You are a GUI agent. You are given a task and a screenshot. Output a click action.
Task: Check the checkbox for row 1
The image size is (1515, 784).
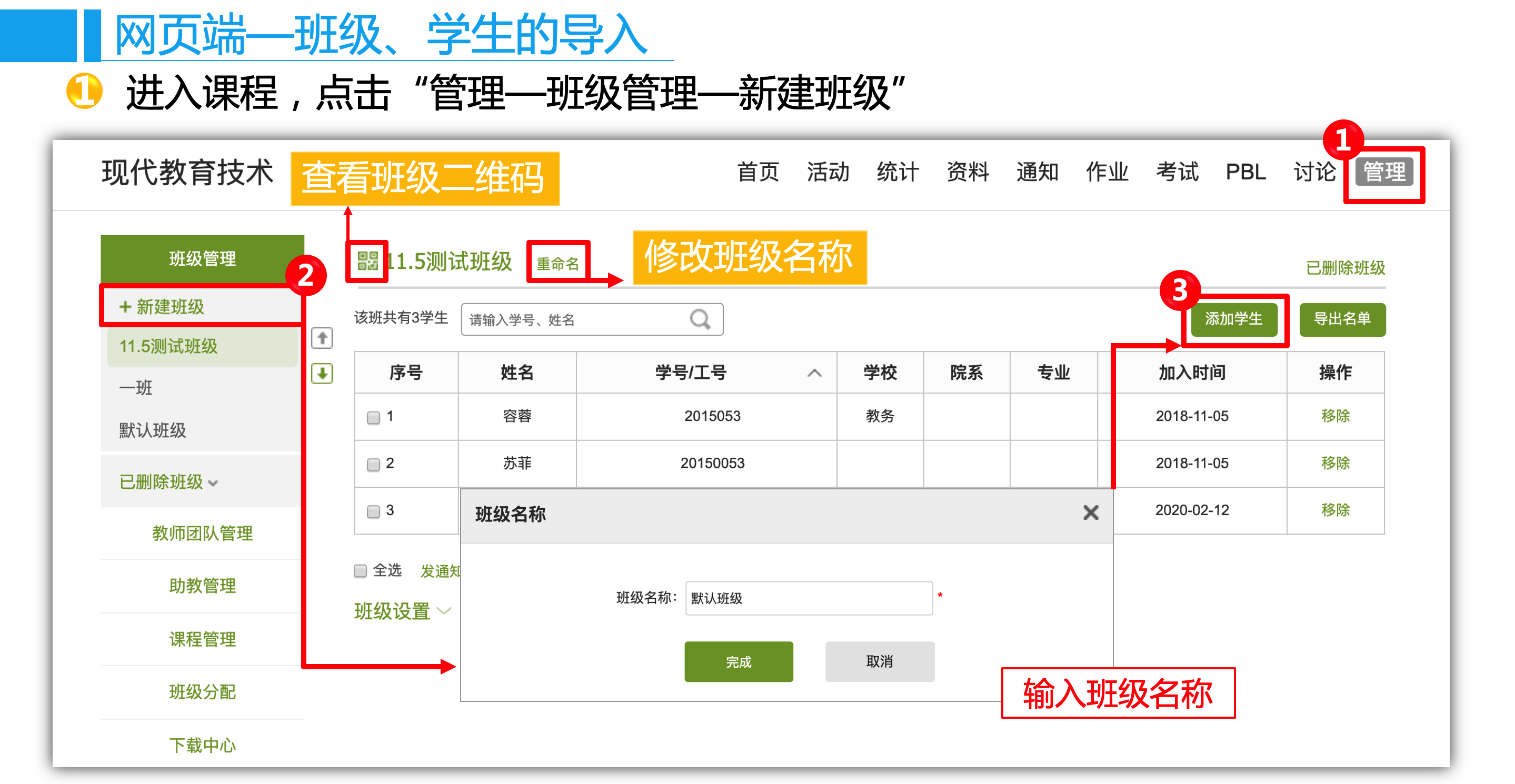pos(373,417)
